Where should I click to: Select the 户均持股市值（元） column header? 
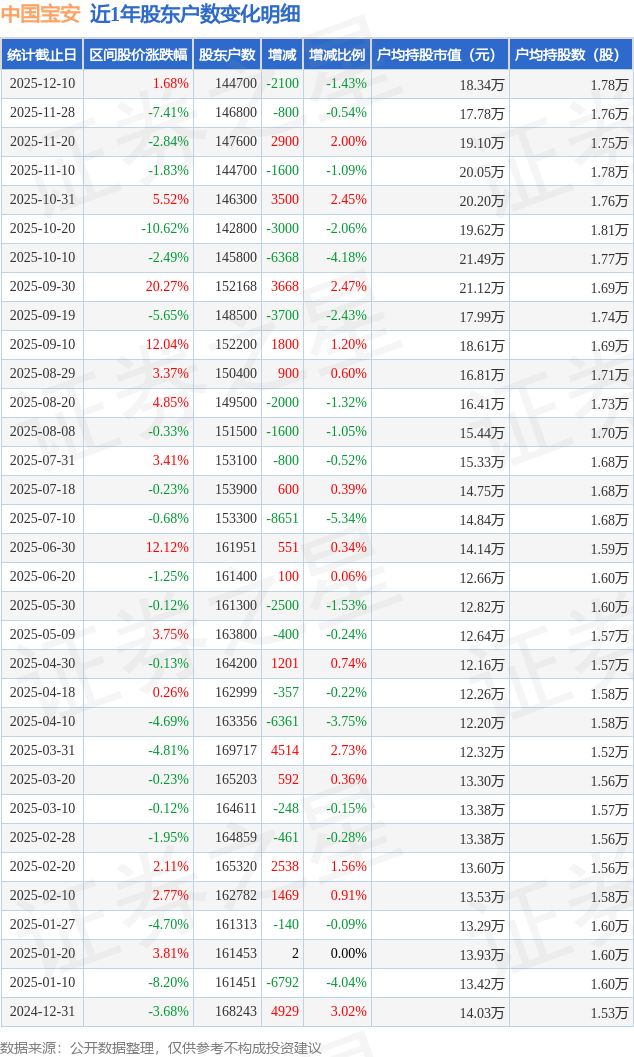(x=439, y=55)
